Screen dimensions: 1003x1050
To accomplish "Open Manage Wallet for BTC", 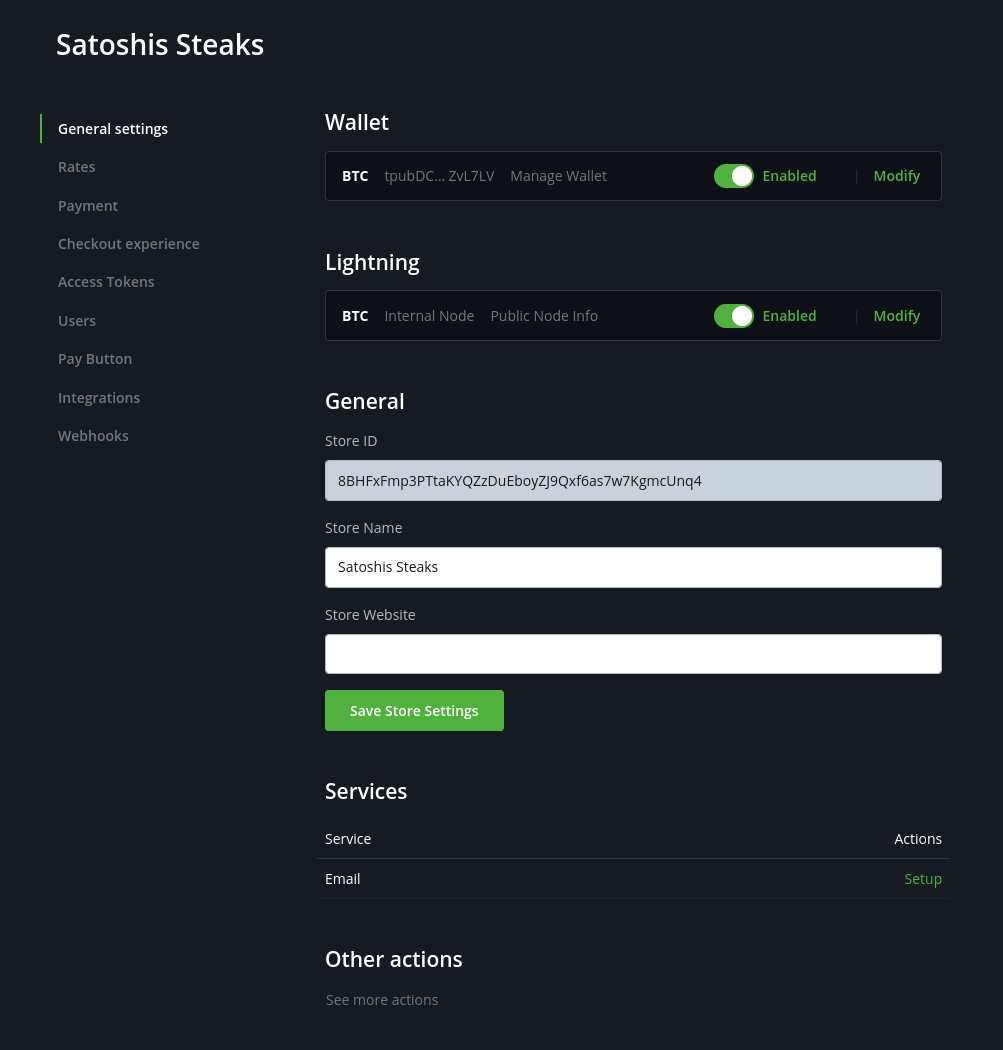I will 558,175.
